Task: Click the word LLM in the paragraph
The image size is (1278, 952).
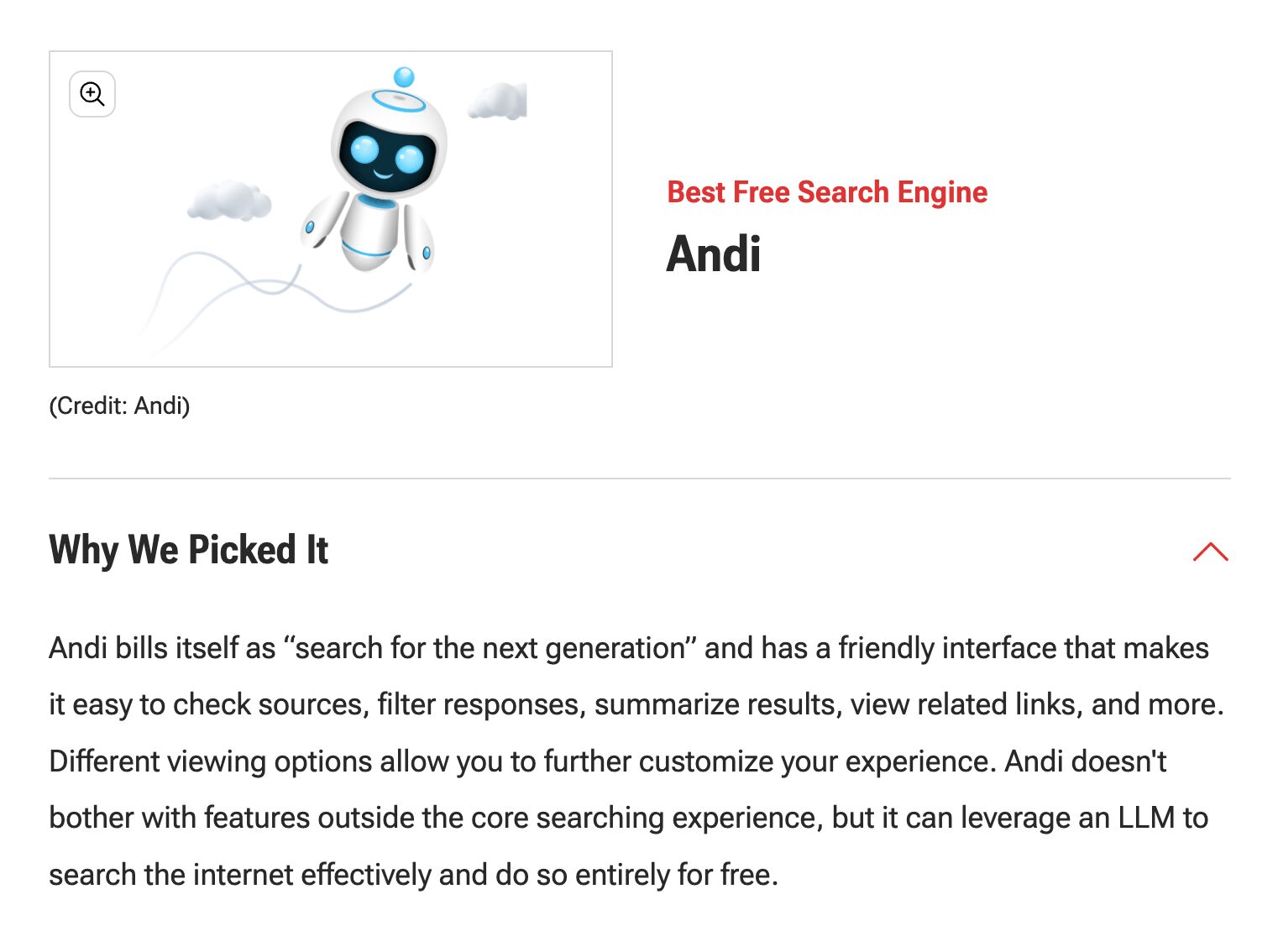Action: click(1145, 818)
